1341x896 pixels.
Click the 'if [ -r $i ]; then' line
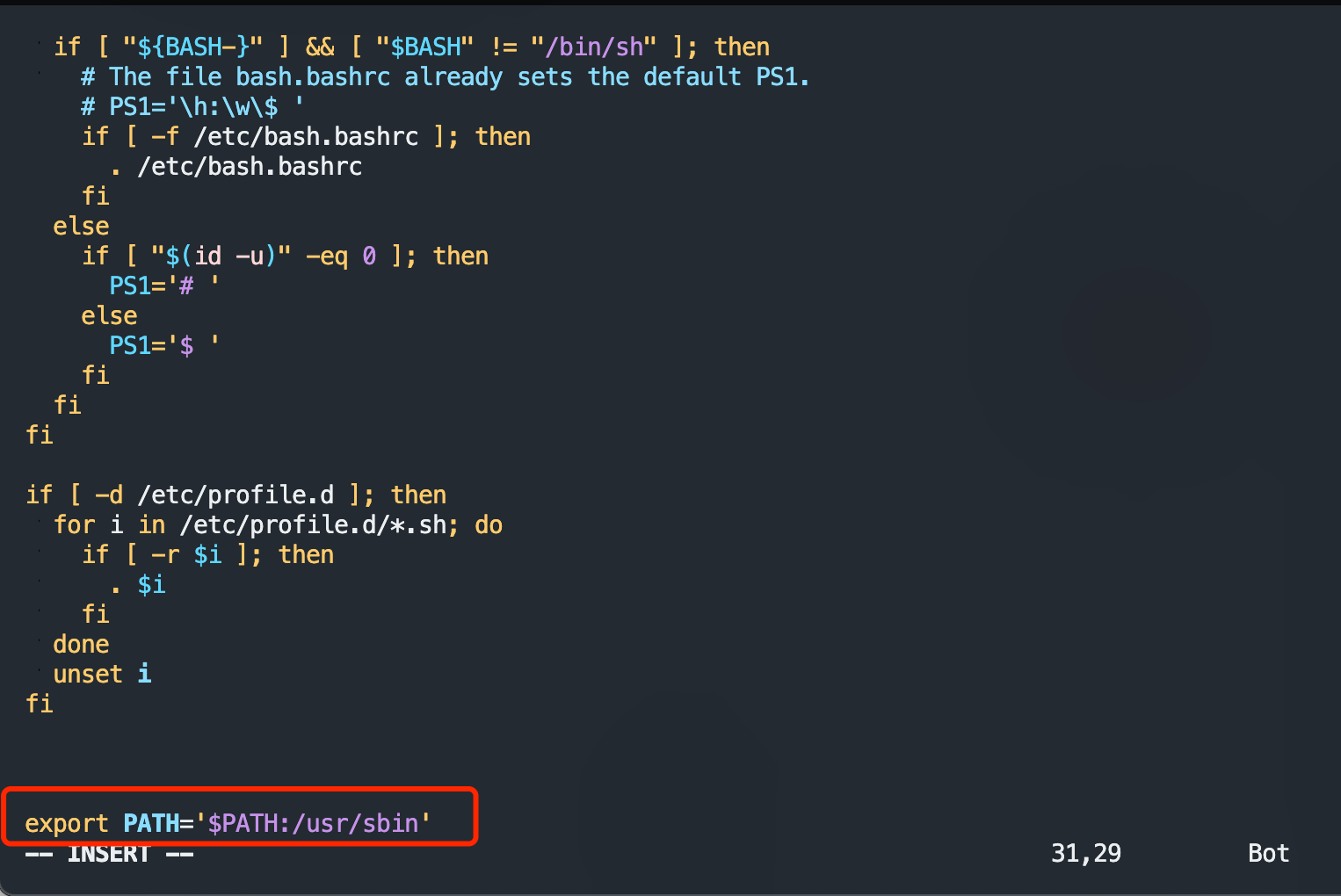click(207, 555)
